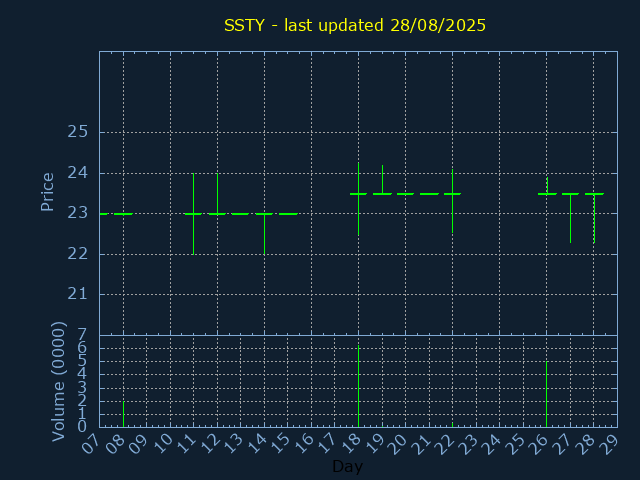Click day tick label 28
Screen dimensions: 640x480
[x=587, y=443]
